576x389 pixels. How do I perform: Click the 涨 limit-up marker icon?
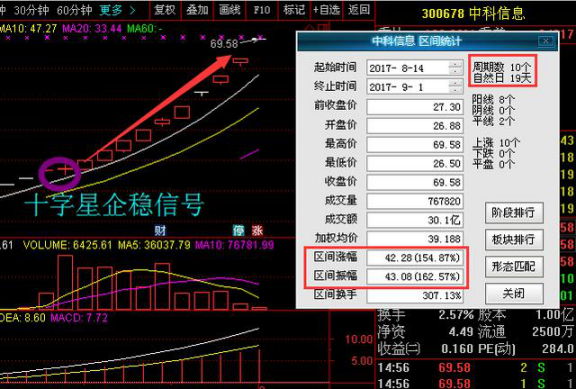(x=257, y=230)
